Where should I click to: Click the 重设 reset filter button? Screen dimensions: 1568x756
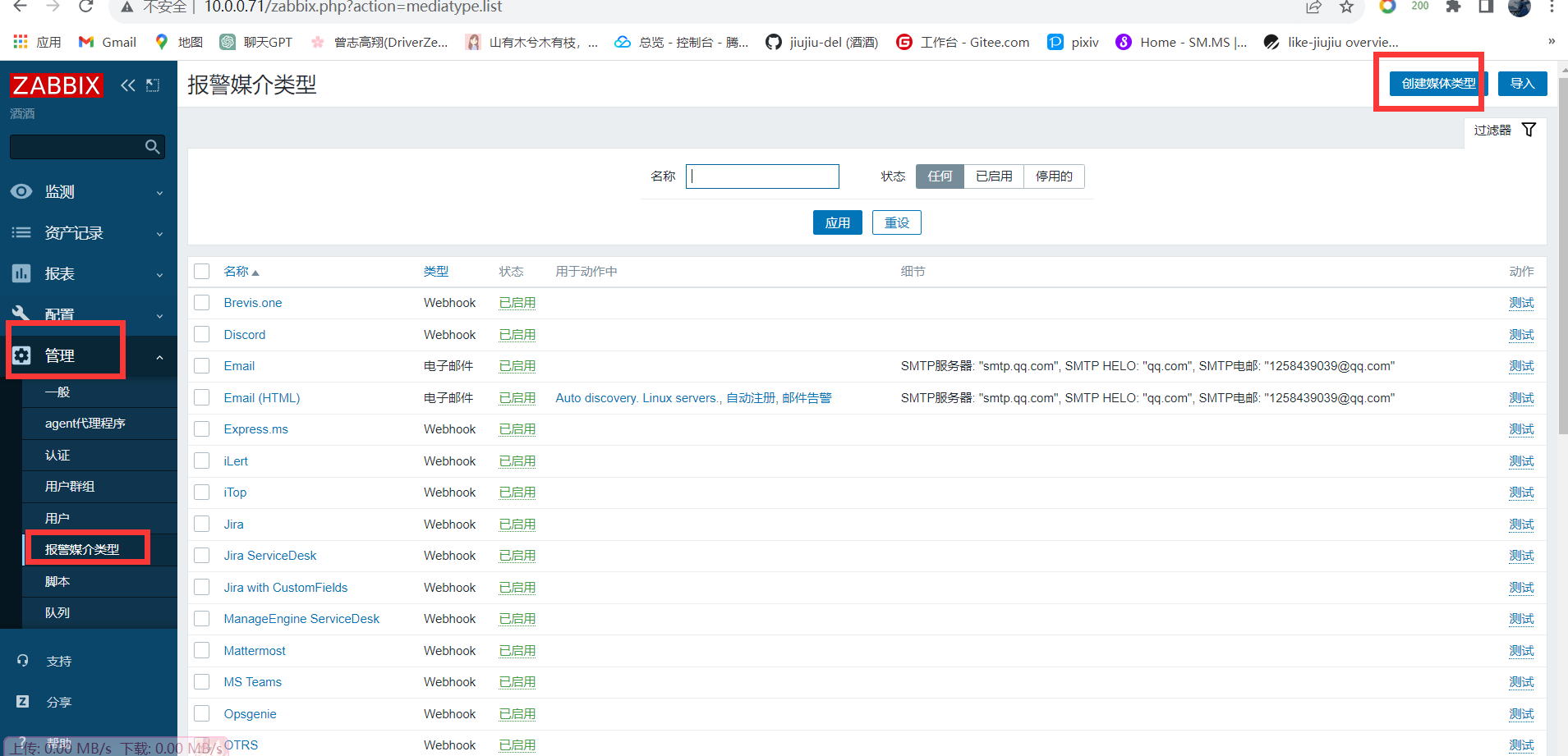coord(896,222)
